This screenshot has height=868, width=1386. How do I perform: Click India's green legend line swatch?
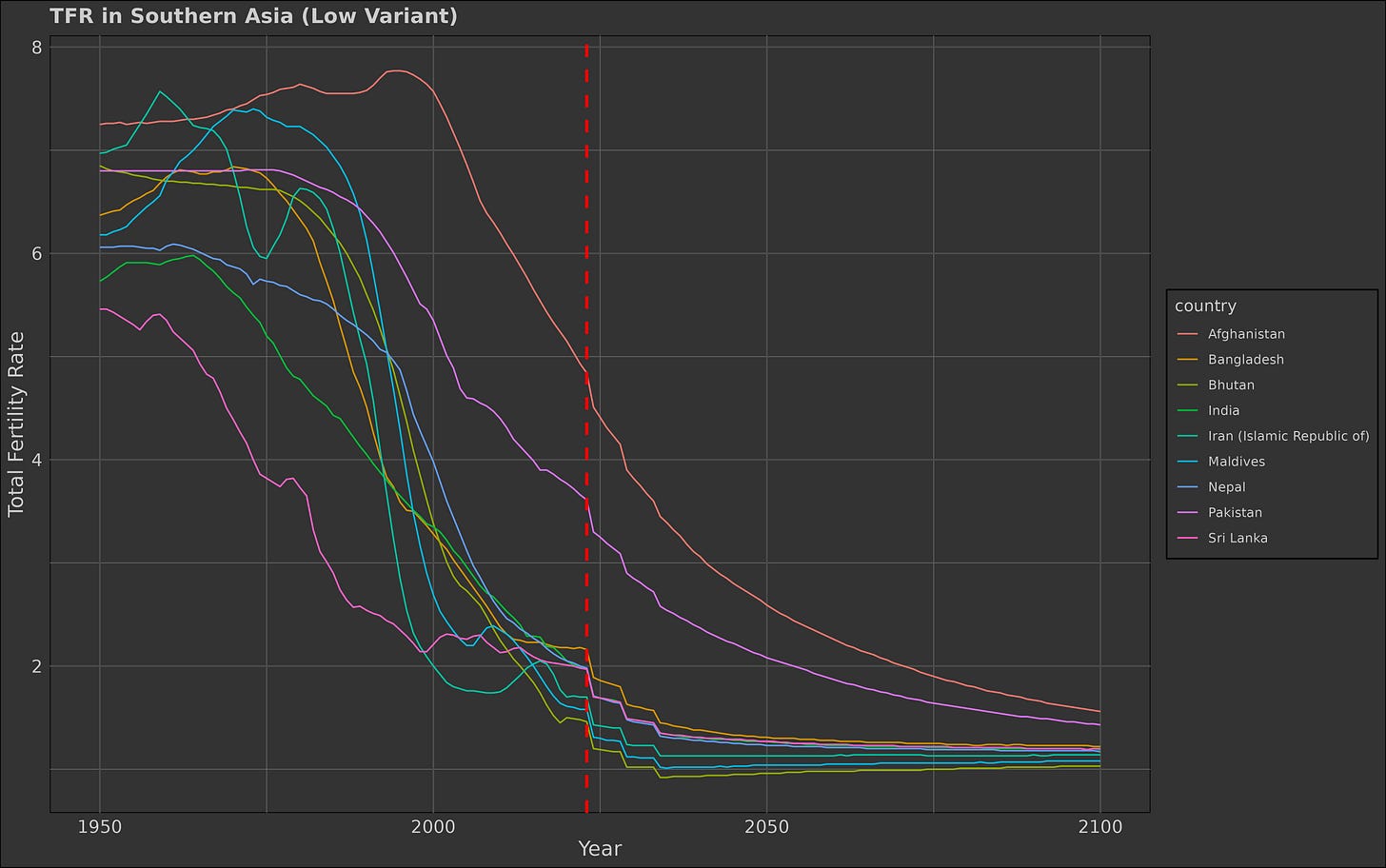click(1187, 411)
